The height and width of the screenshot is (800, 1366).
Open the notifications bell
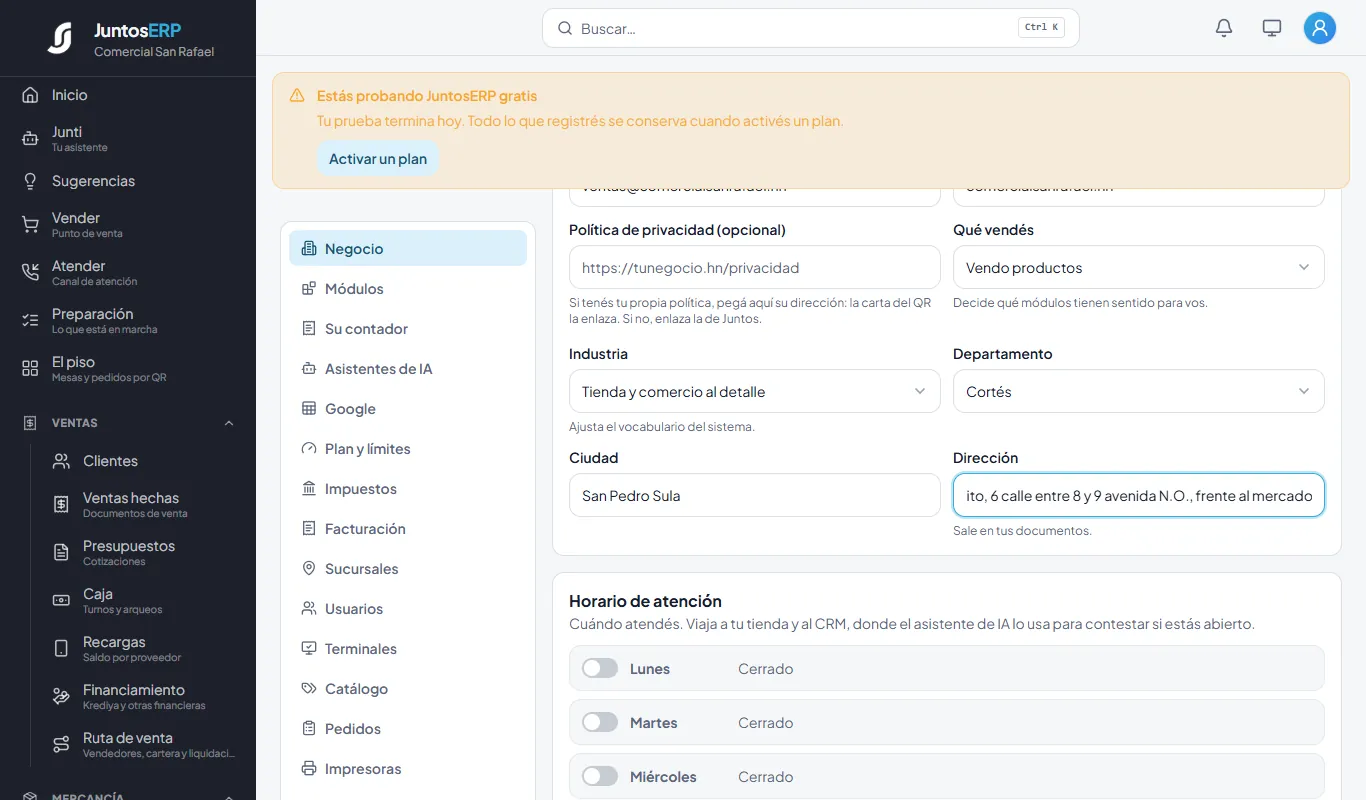pos(1224,28)
